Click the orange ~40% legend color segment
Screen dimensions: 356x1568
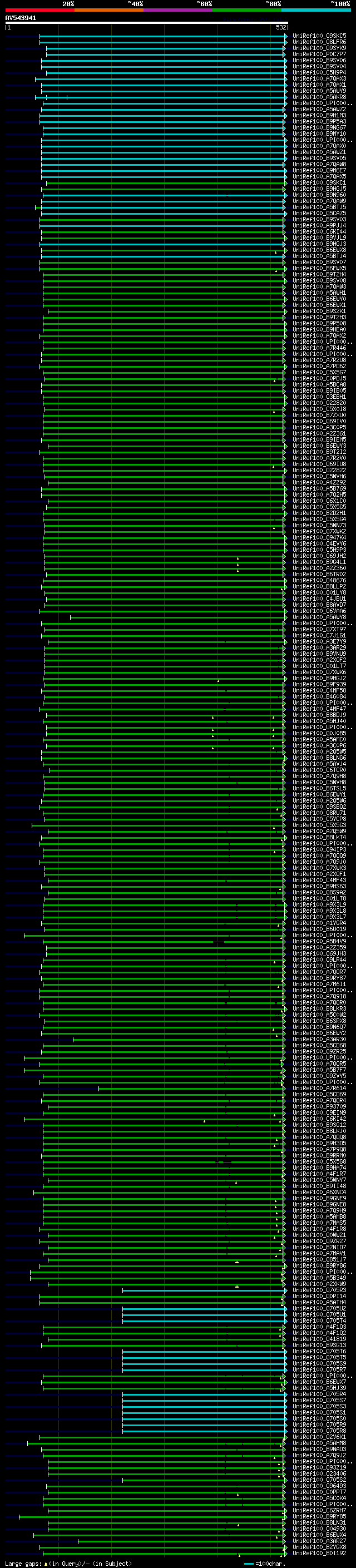click(109, 10)
